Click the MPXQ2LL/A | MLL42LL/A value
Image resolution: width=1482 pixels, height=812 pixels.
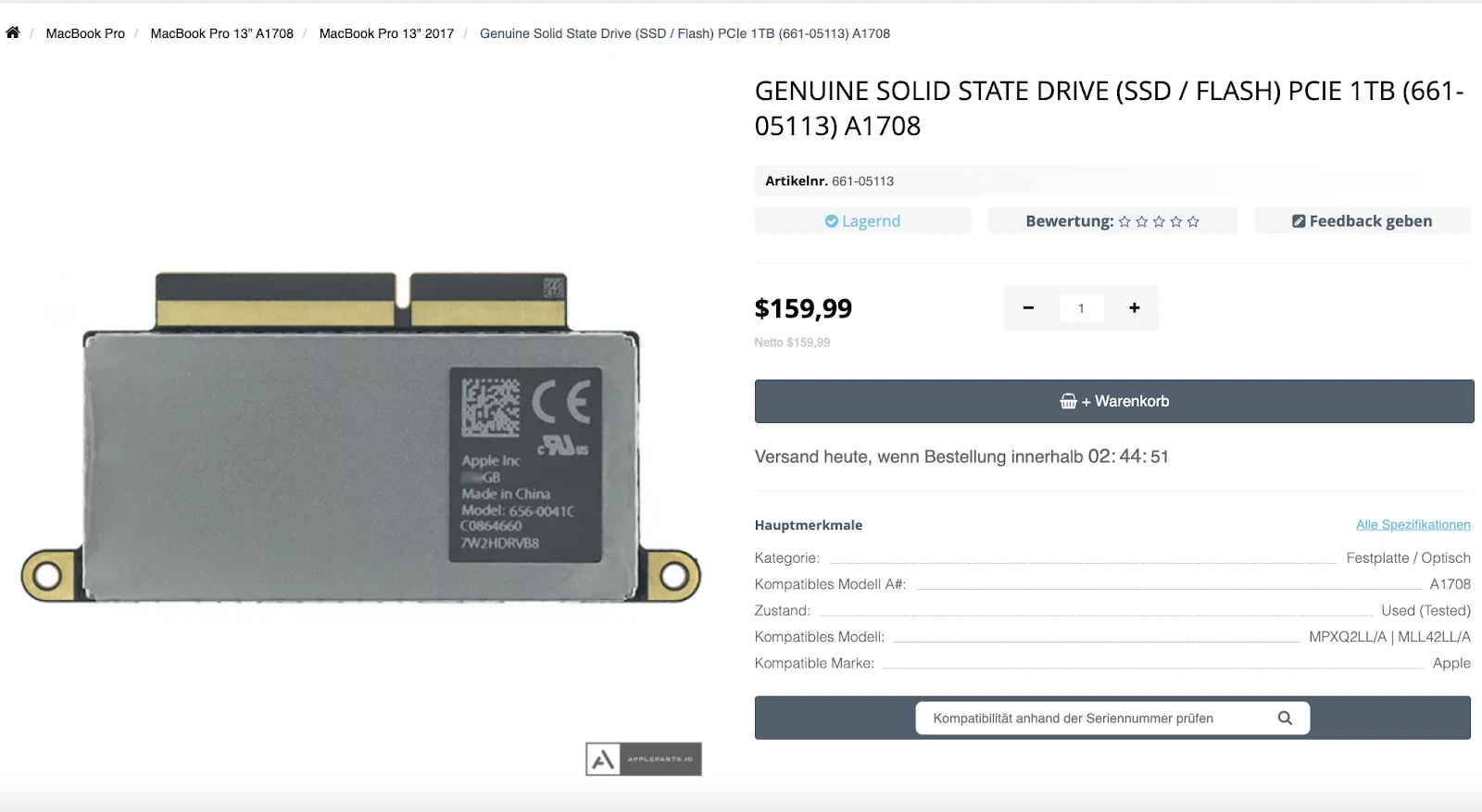(1390, 637)
